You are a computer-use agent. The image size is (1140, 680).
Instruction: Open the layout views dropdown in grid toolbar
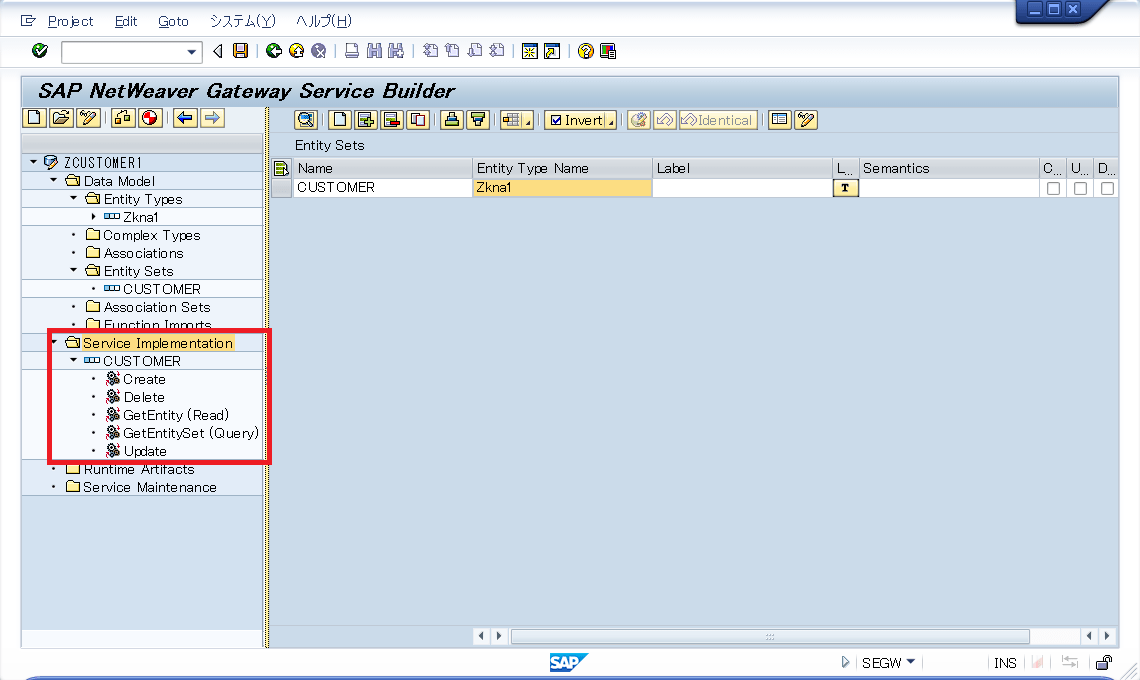tap(517, 120)
